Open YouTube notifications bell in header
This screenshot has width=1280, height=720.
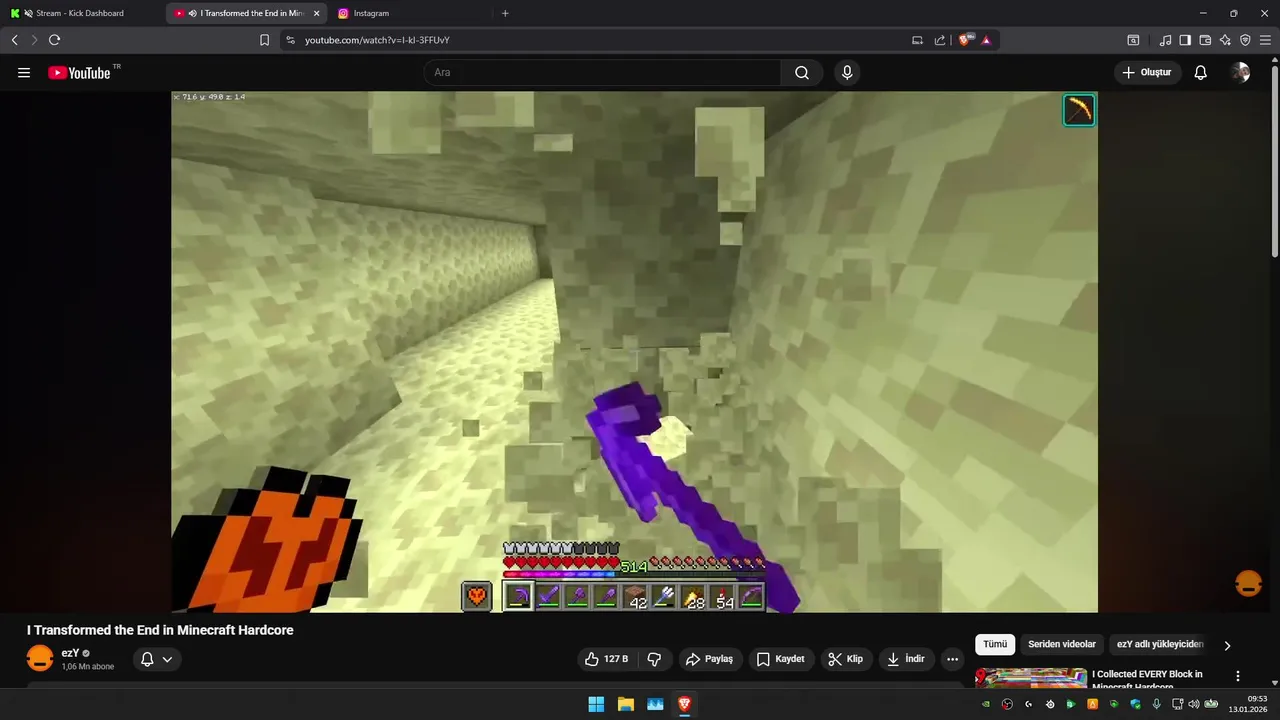click(1201, 73)
